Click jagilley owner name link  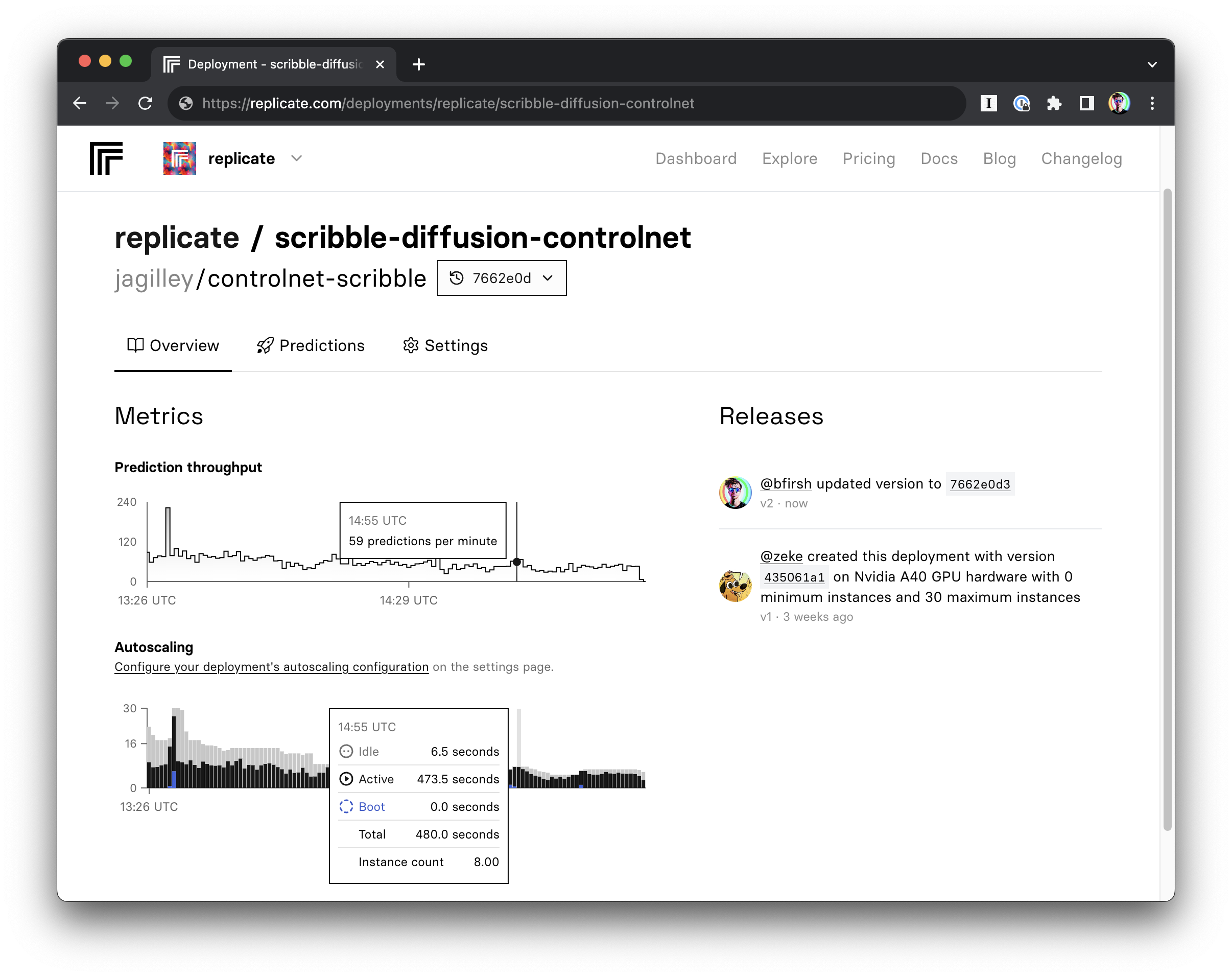click(154, 279)
